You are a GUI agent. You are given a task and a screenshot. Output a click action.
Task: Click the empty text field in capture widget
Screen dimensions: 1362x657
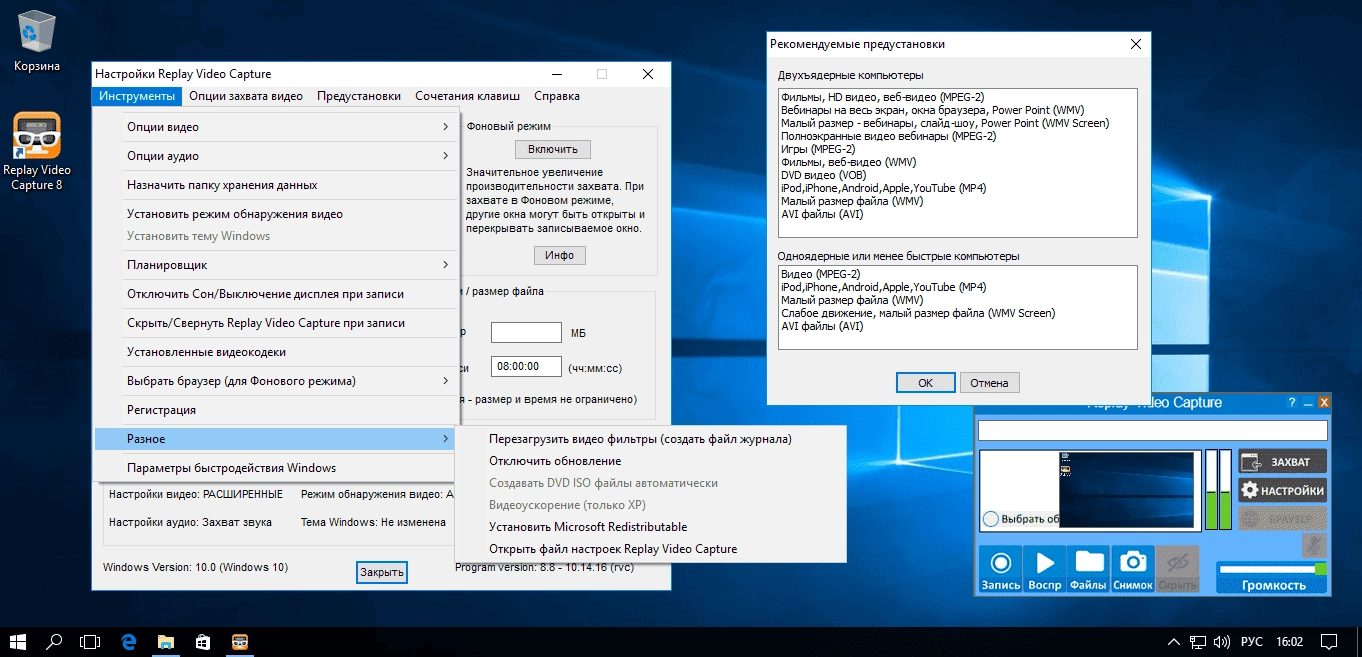pyautogui.click(x=1153, y=430)
